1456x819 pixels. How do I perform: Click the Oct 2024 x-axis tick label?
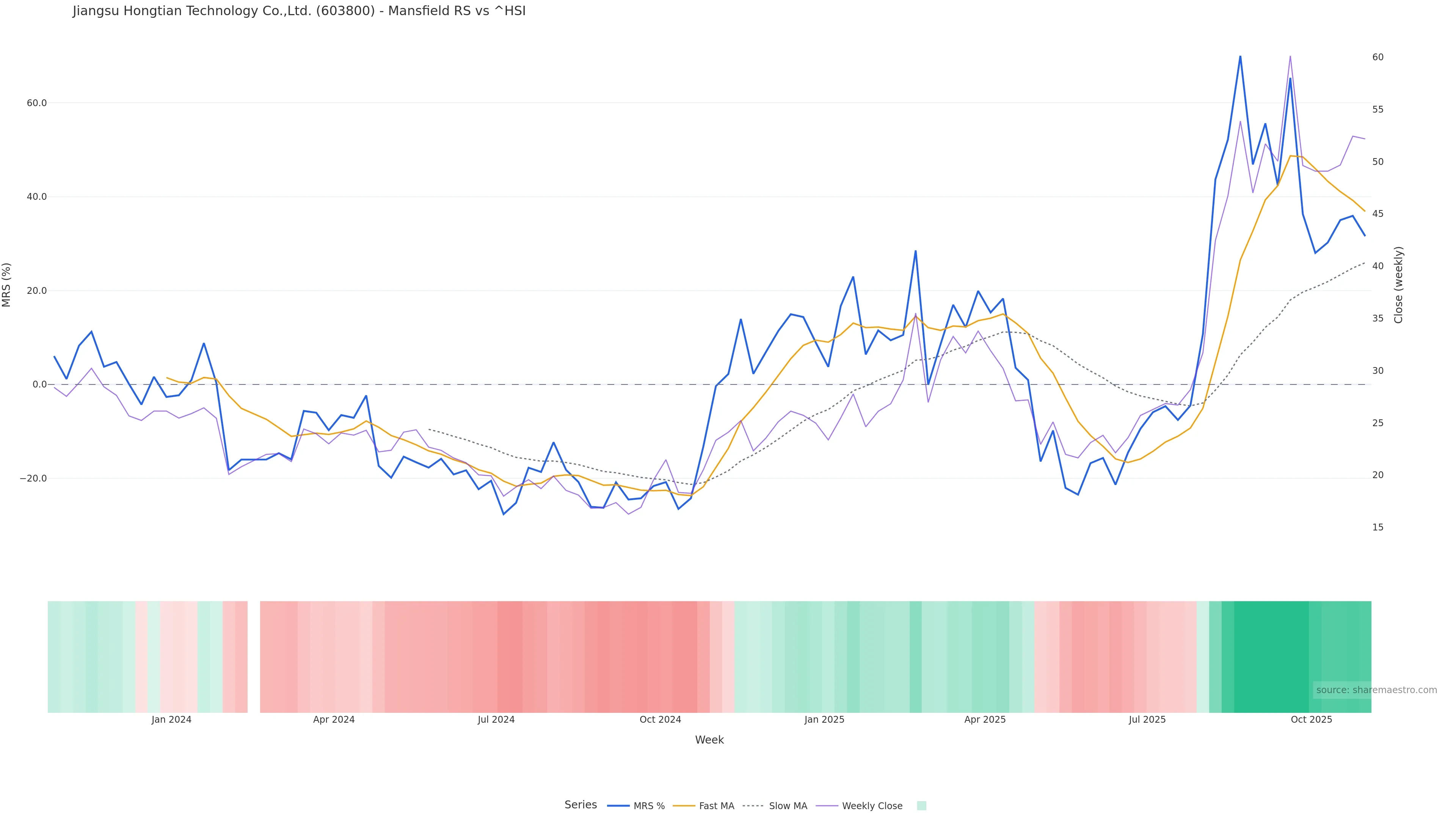coord(660,720)
